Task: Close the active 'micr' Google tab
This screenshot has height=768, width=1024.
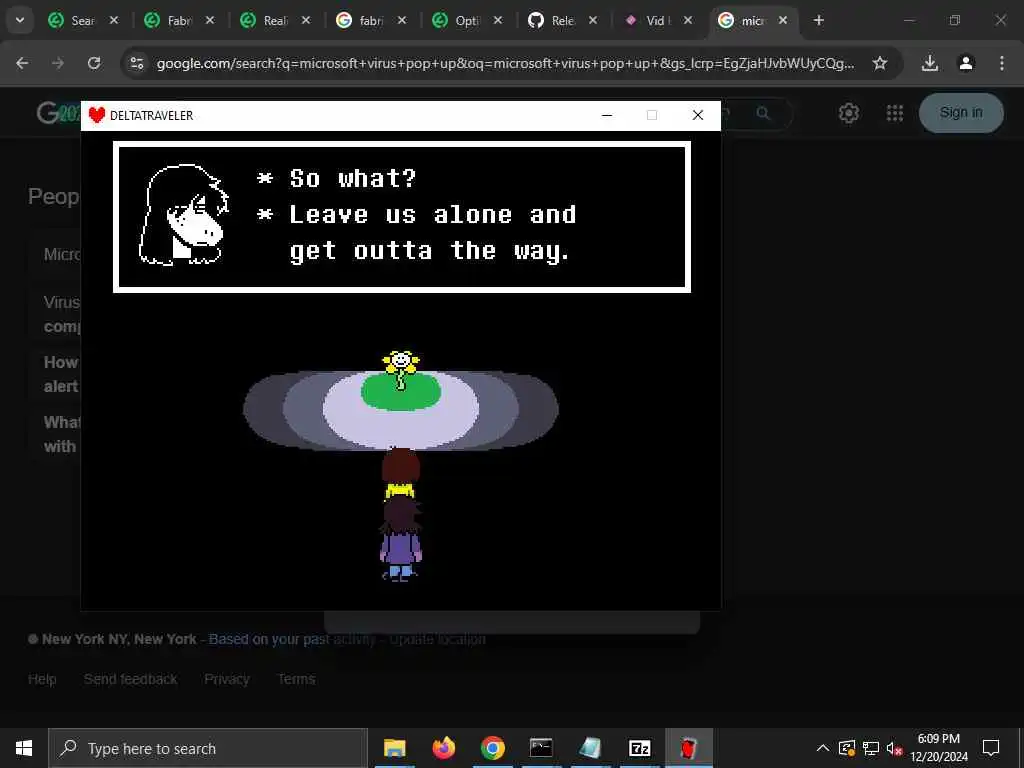Action: coord(783,20)
